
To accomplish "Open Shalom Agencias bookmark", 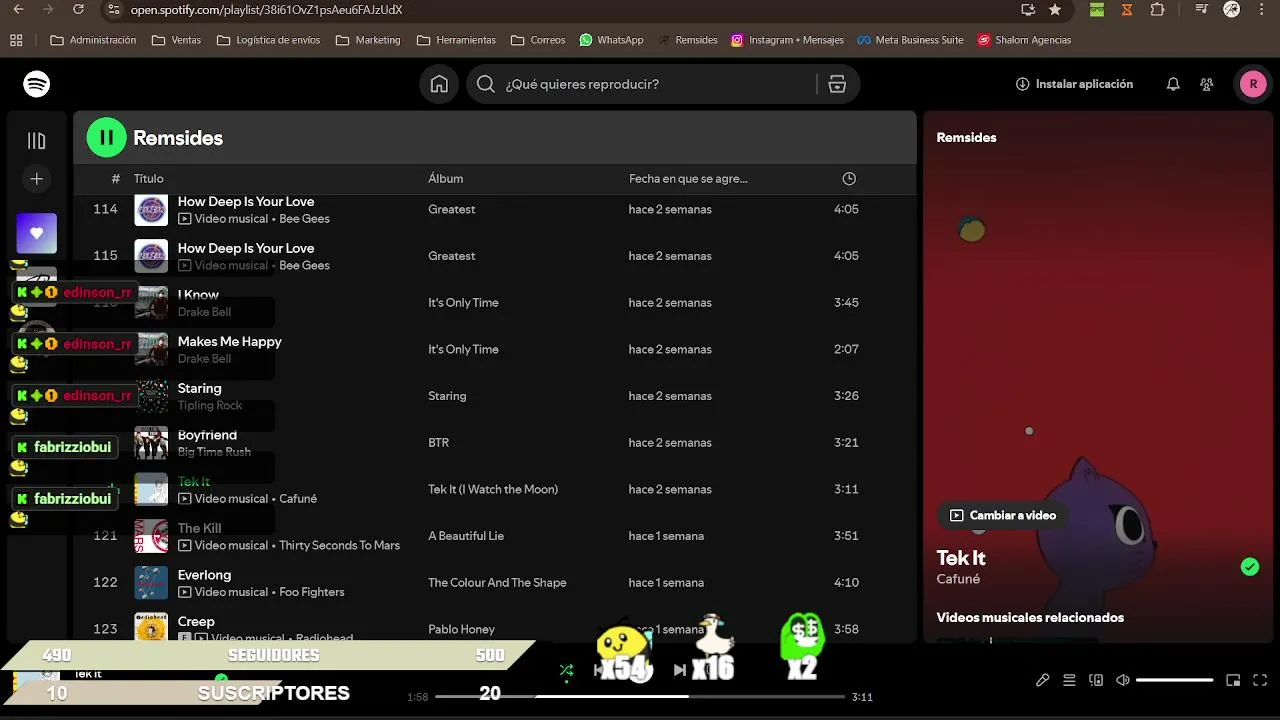I will 1024,40.
